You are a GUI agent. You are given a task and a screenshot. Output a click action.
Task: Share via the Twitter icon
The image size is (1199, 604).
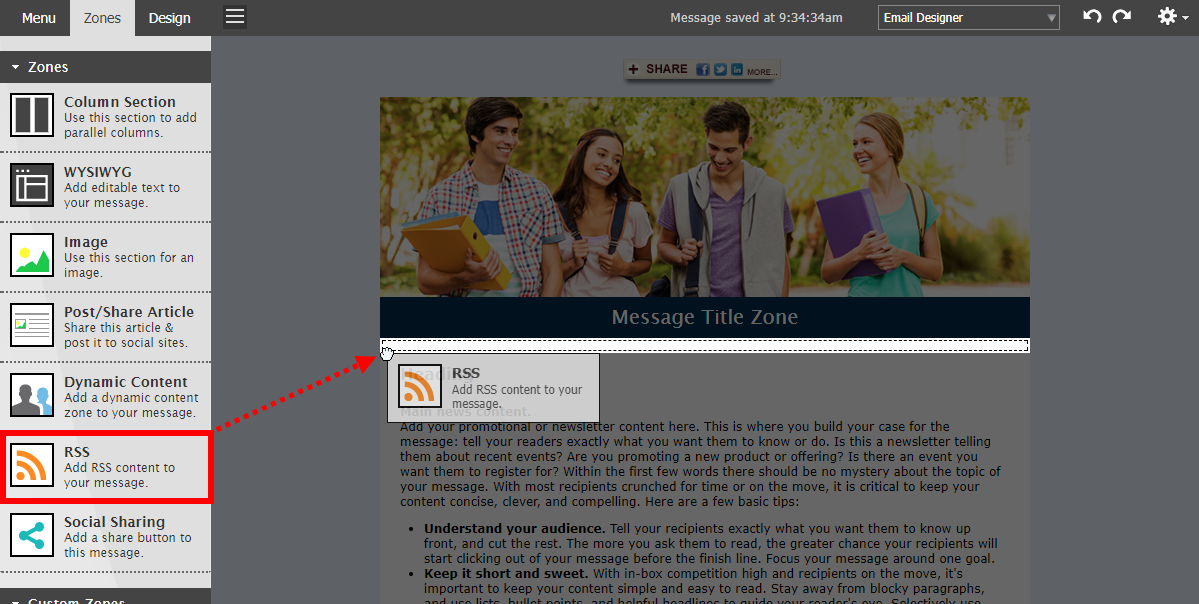click(720, 70)
